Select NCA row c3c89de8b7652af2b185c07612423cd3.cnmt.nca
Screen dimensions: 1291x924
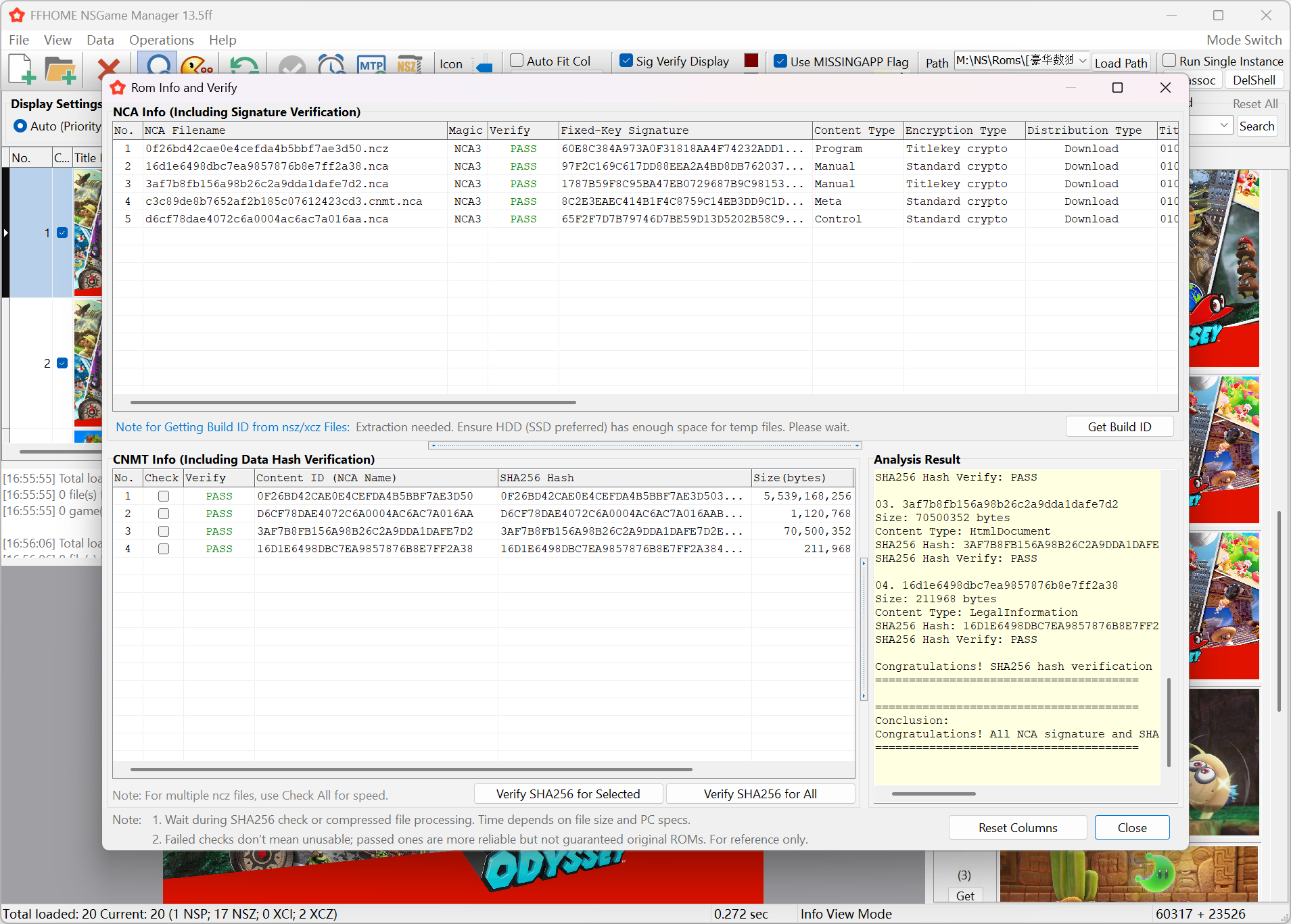click(x=645, y=201)
